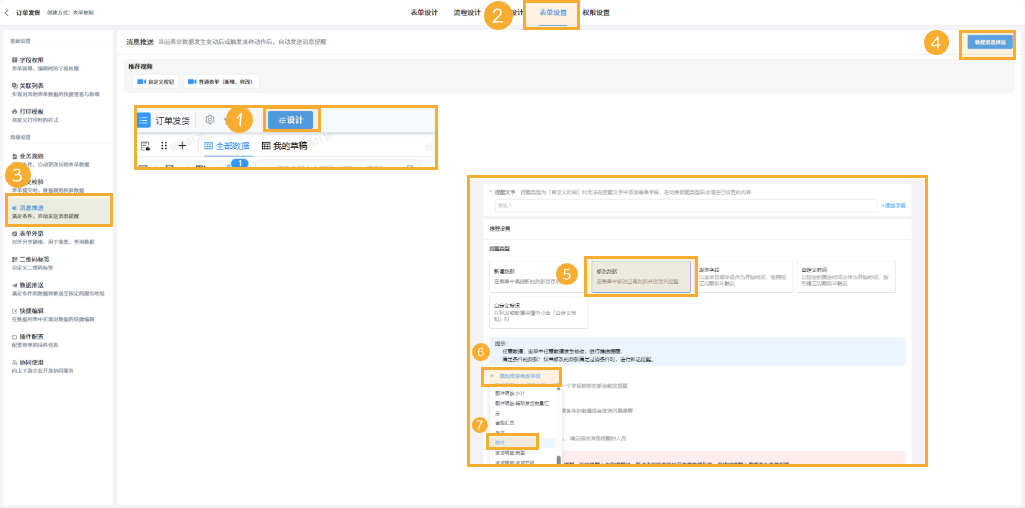The image size is (1025, 508).
Task: Switch to the 表单设计 tab
Action: click(424, 13)
